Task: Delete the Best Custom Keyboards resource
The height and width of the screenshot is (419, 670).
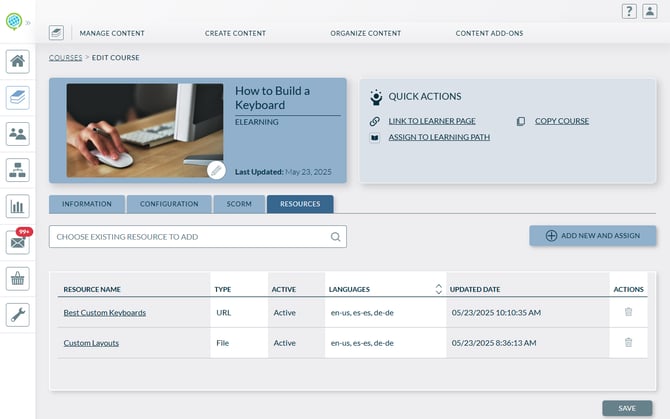Action: (628, 312)
